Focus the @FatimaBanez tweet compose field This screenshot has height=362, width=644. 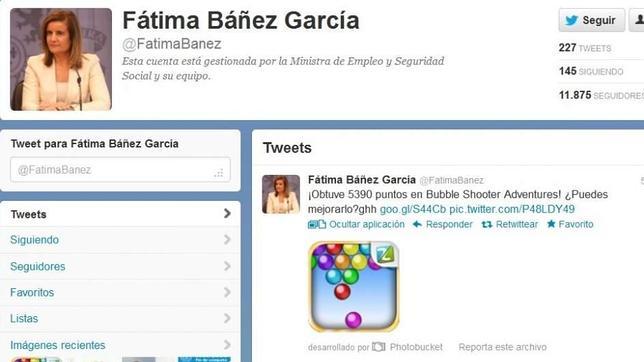point(120,170)
